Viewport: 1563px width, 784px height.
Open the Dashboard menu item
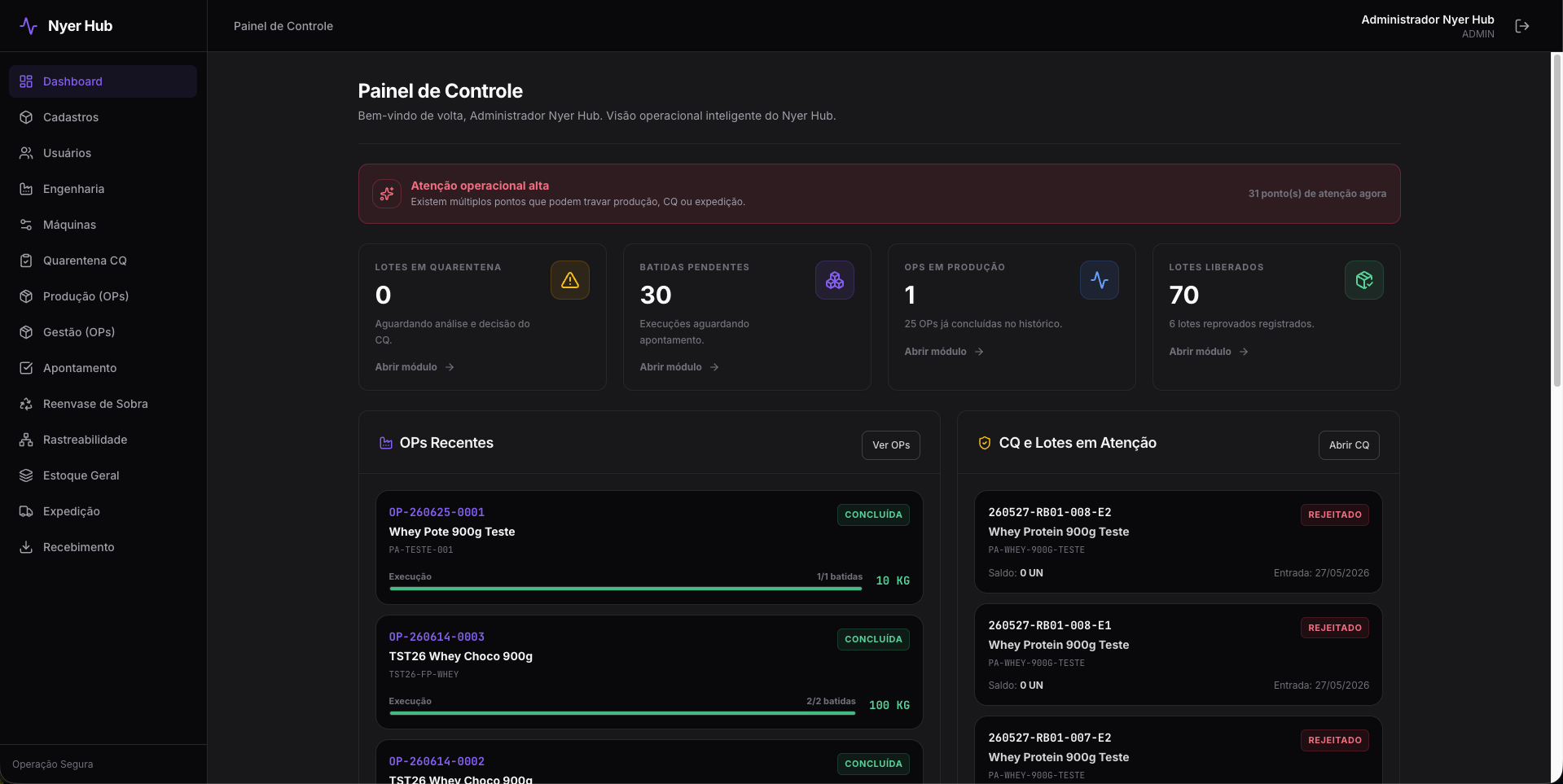pos(103,81)
